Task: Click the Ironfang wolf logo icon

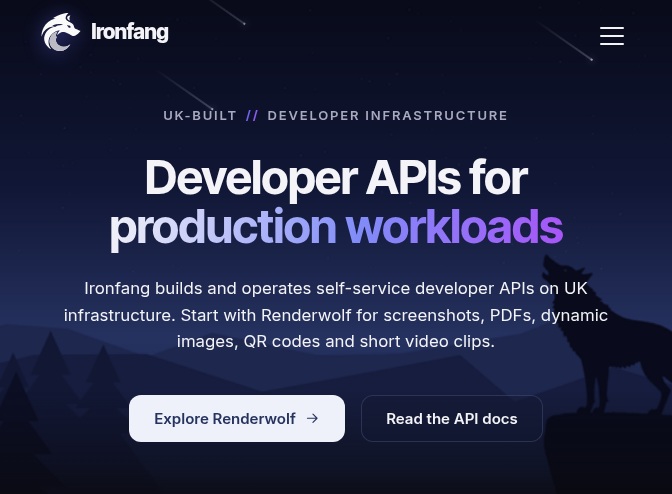Action: pyautogui.click(x=60, y=32)
